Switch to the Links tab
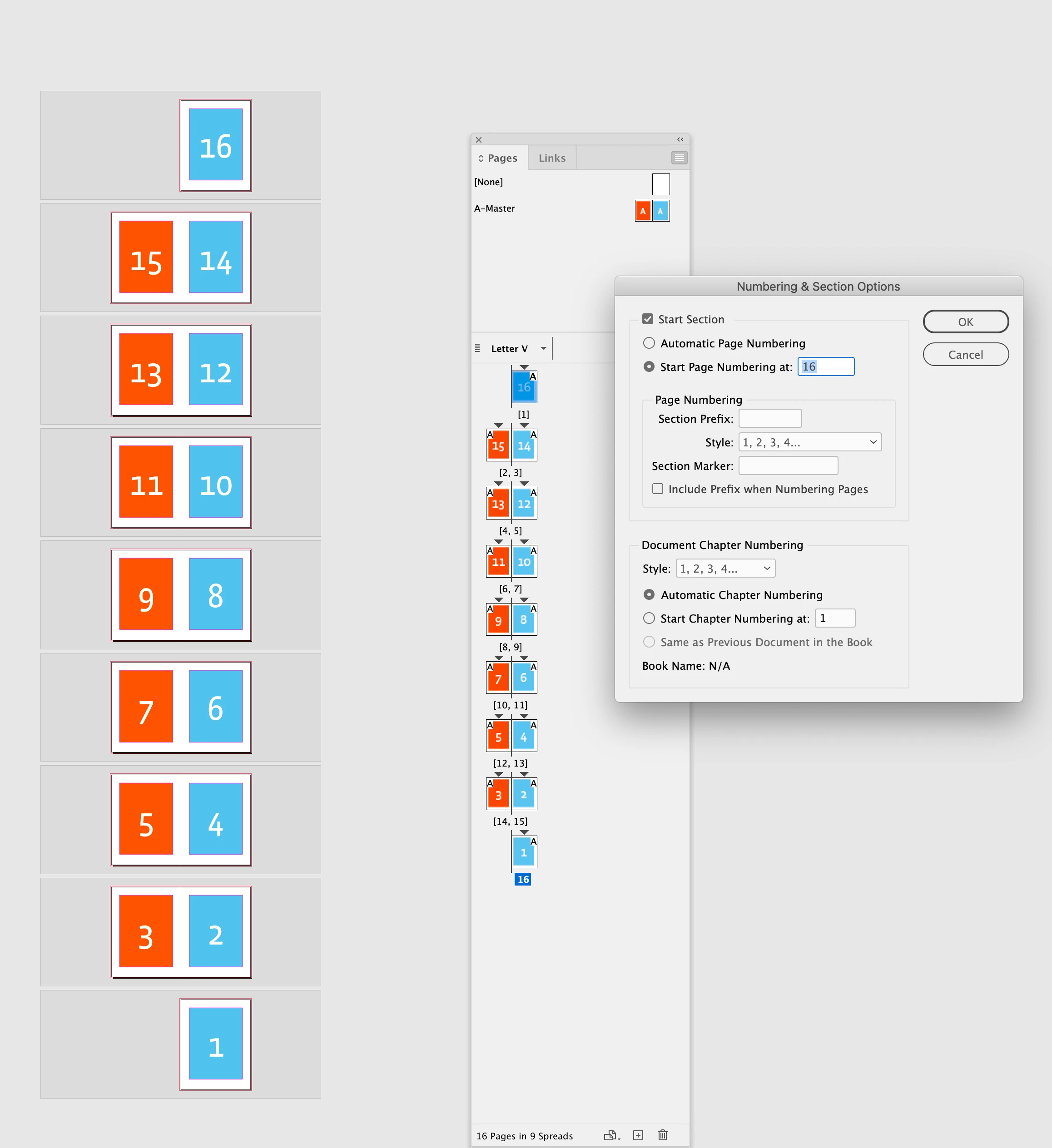1052x1148 pixels. [552, 158]
